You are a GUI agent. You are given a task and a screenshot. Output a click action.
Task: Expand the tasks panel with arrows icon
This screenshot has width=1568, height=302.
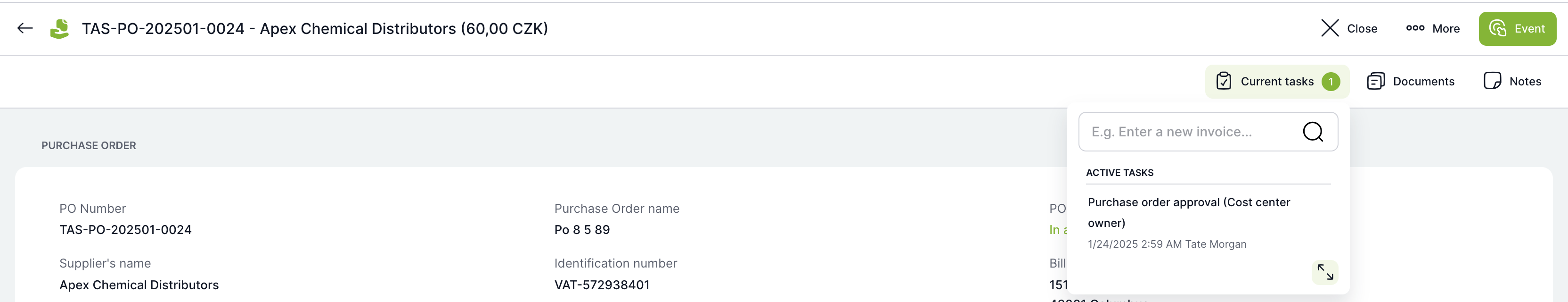point(1324,272)
